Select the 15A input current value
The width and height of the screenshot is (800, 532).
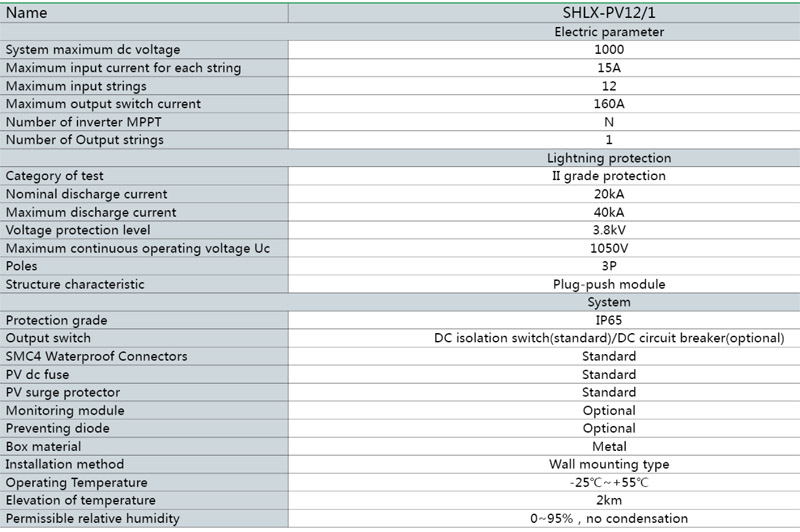click(608, 68)
